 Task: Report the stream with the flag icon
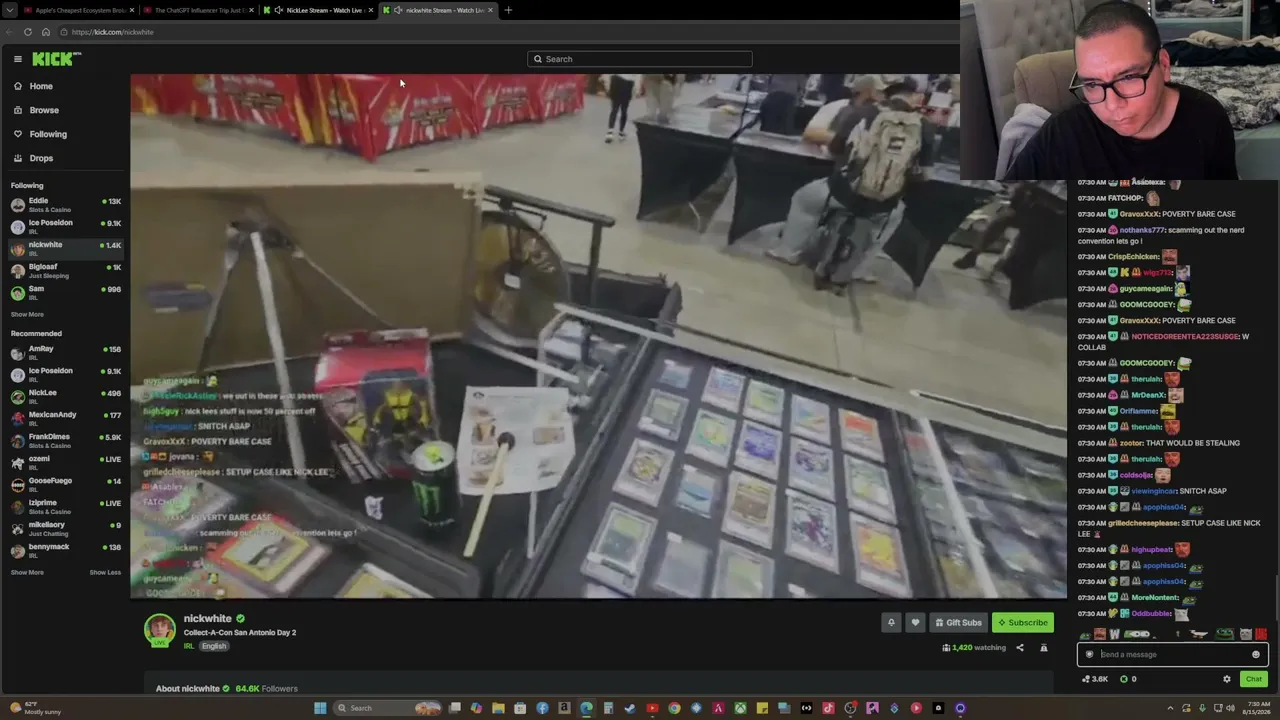pos(1044,648)
